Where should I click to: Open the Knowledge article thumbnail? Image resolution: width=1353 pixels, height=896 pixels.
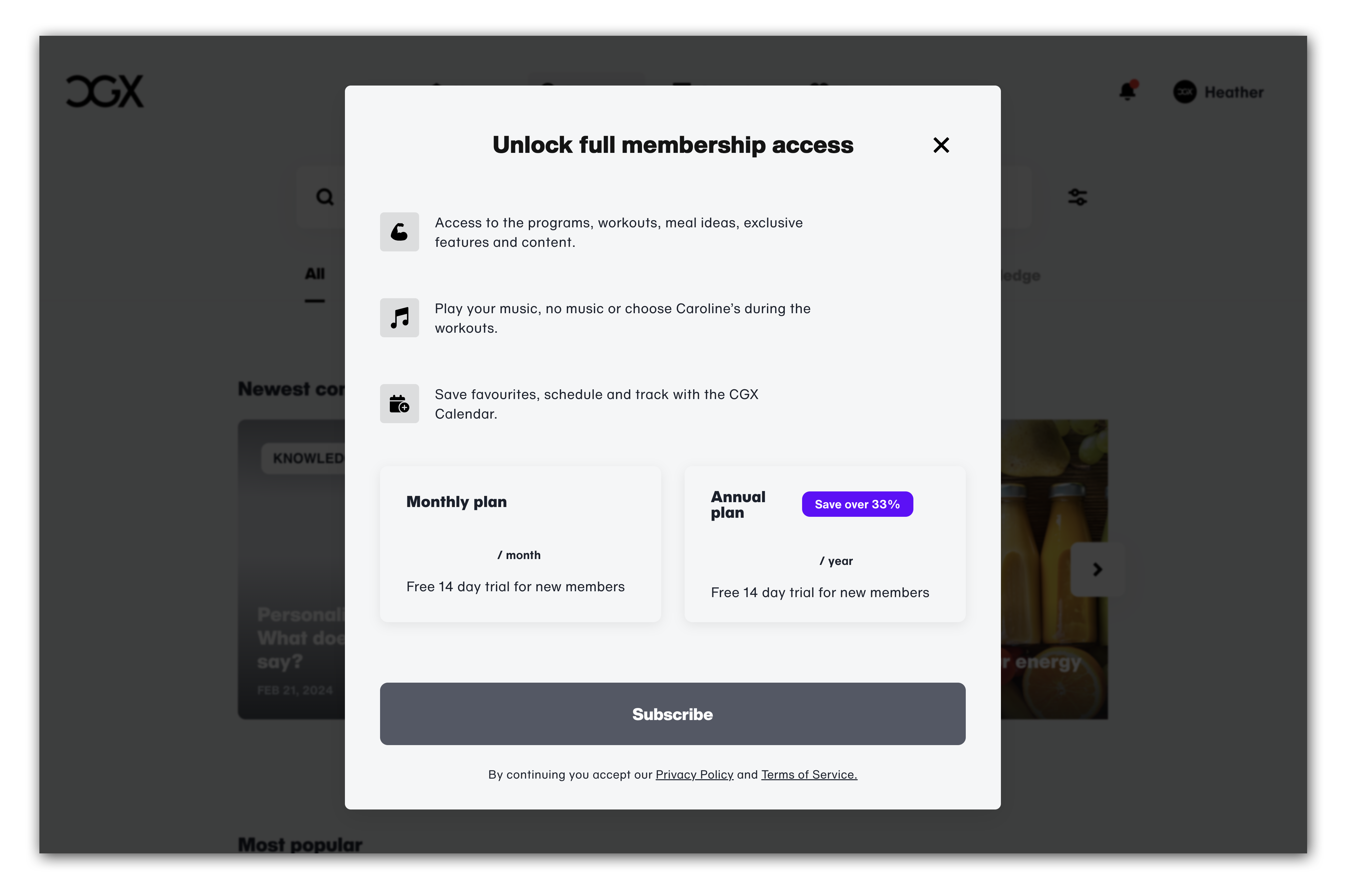pos(291,569)
